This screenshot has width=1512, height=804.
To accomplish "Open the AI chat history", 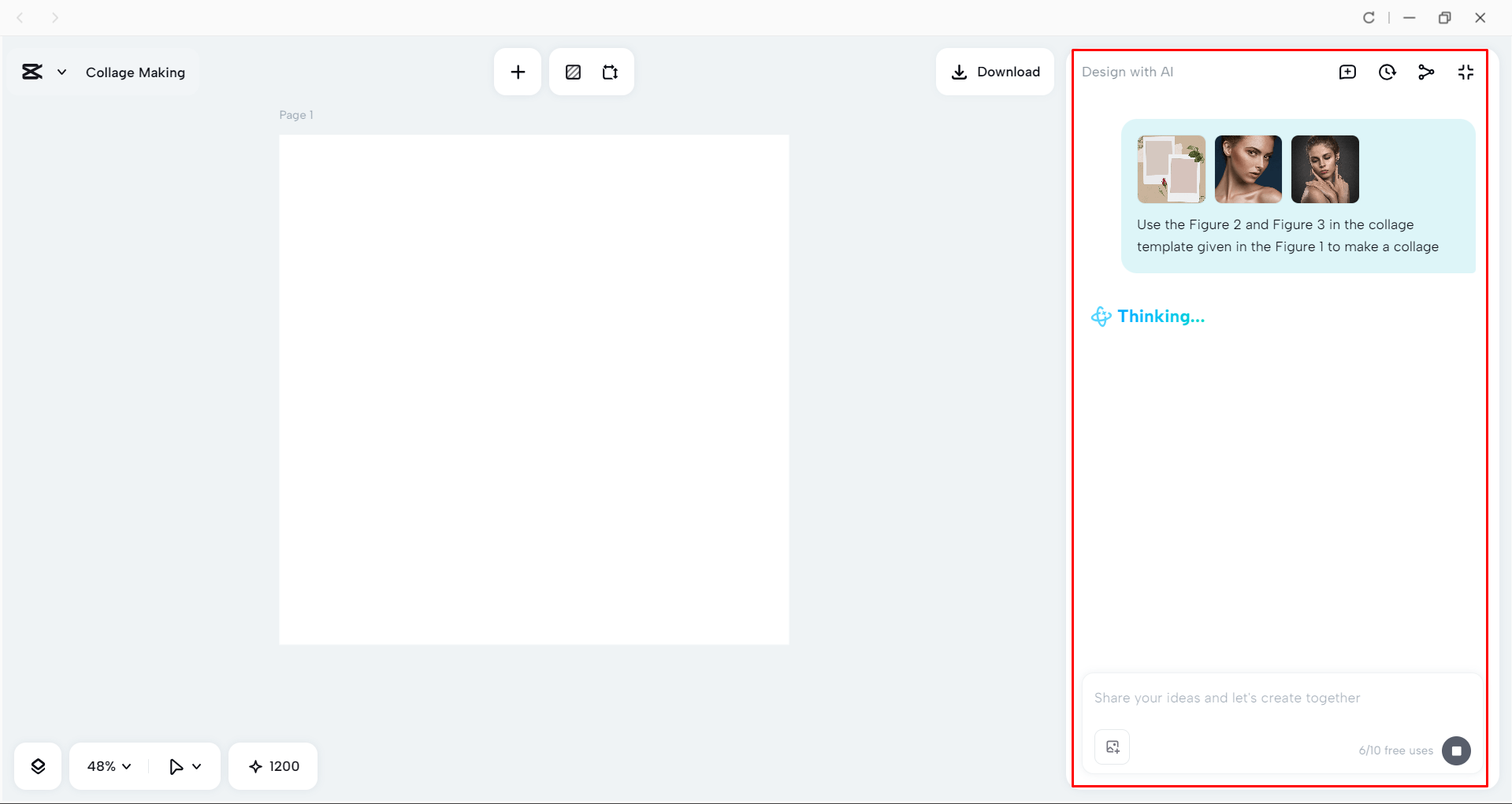I will (x=1388, y=72).
